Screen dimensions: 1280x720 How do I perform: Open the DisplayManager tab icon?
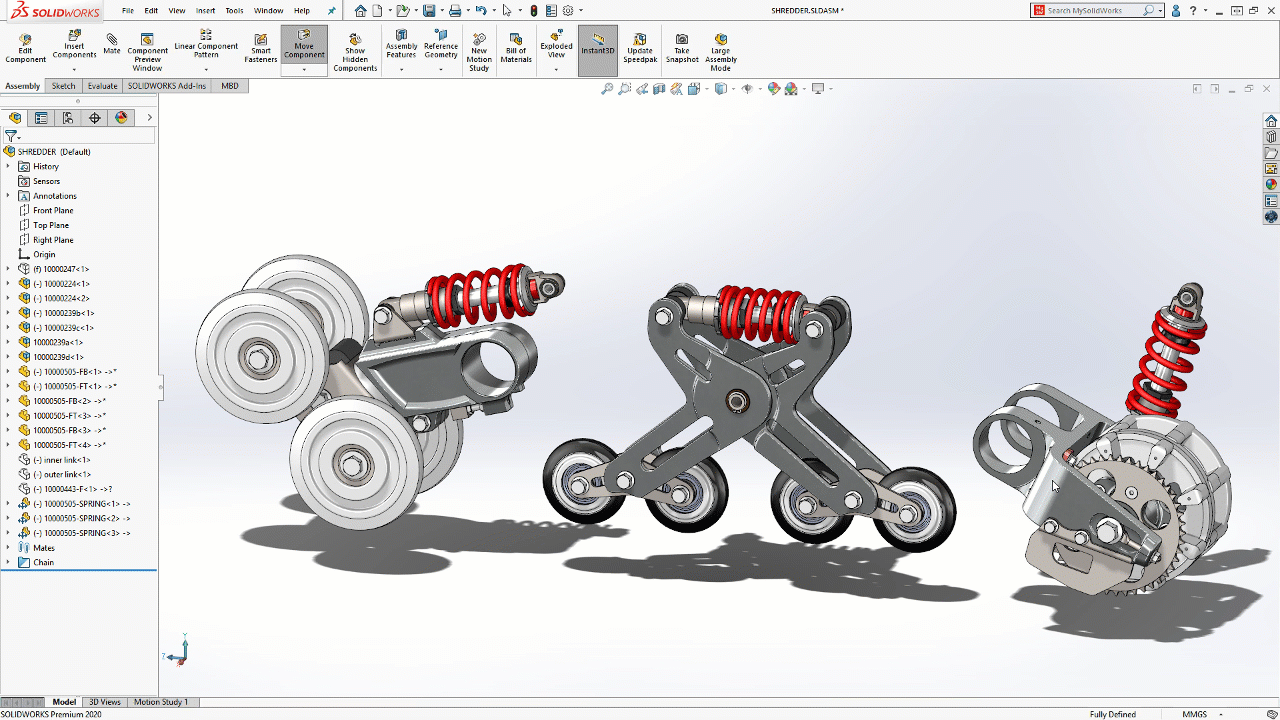pos(121,118)
